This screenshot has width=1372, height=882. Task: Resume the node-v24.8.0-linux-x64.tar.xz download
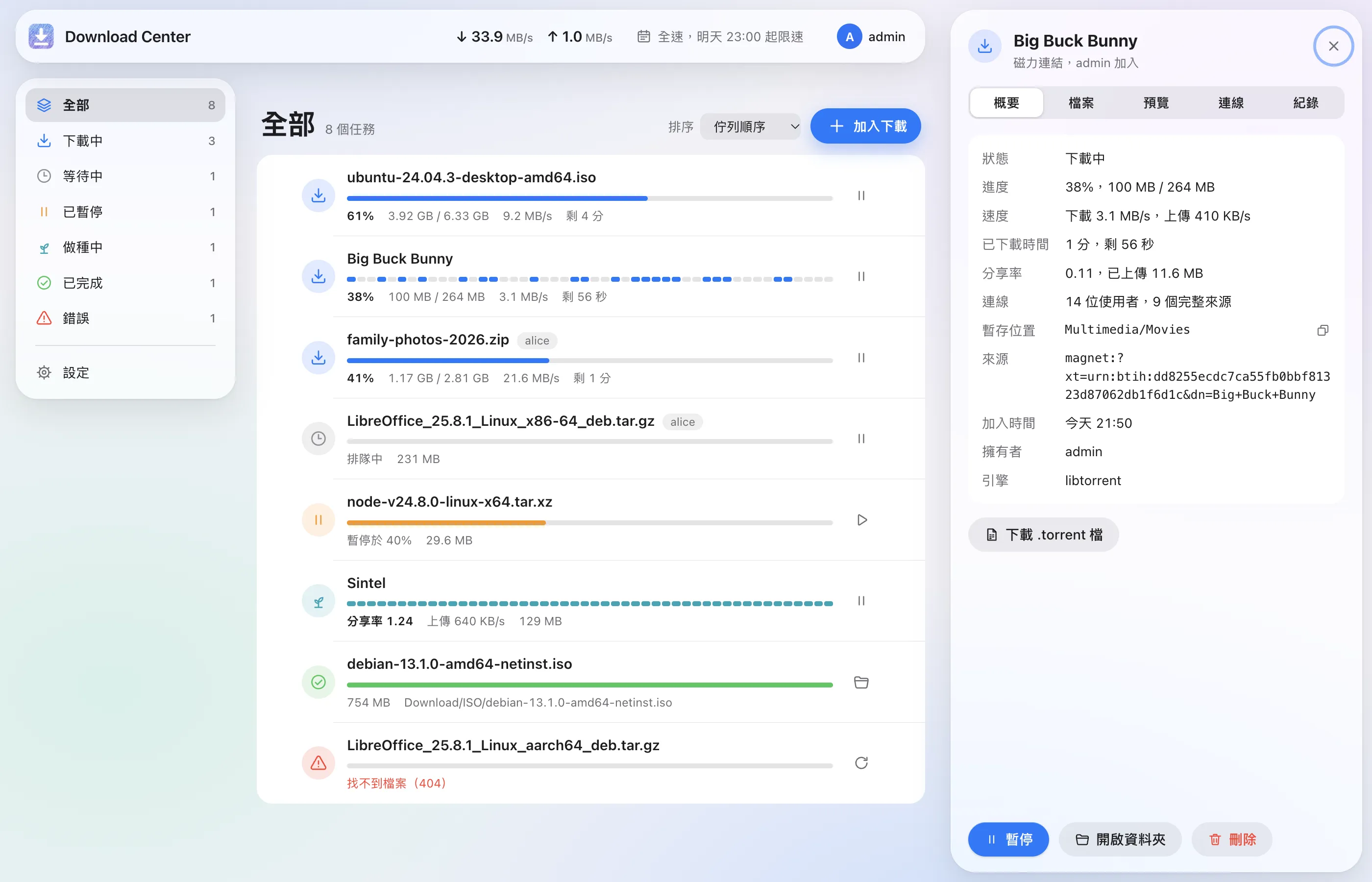pos(861,520)
